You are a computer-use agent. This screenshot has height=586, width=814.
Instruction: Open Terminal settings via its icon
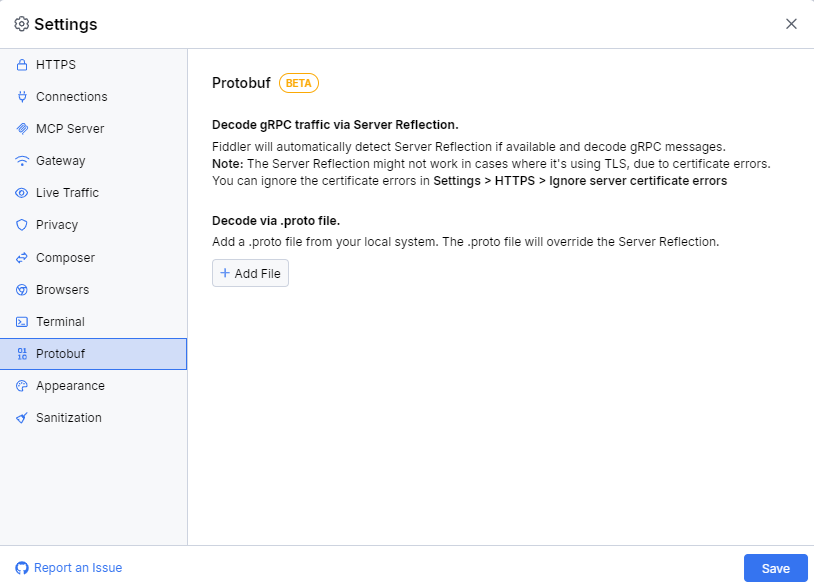point(22,321)
